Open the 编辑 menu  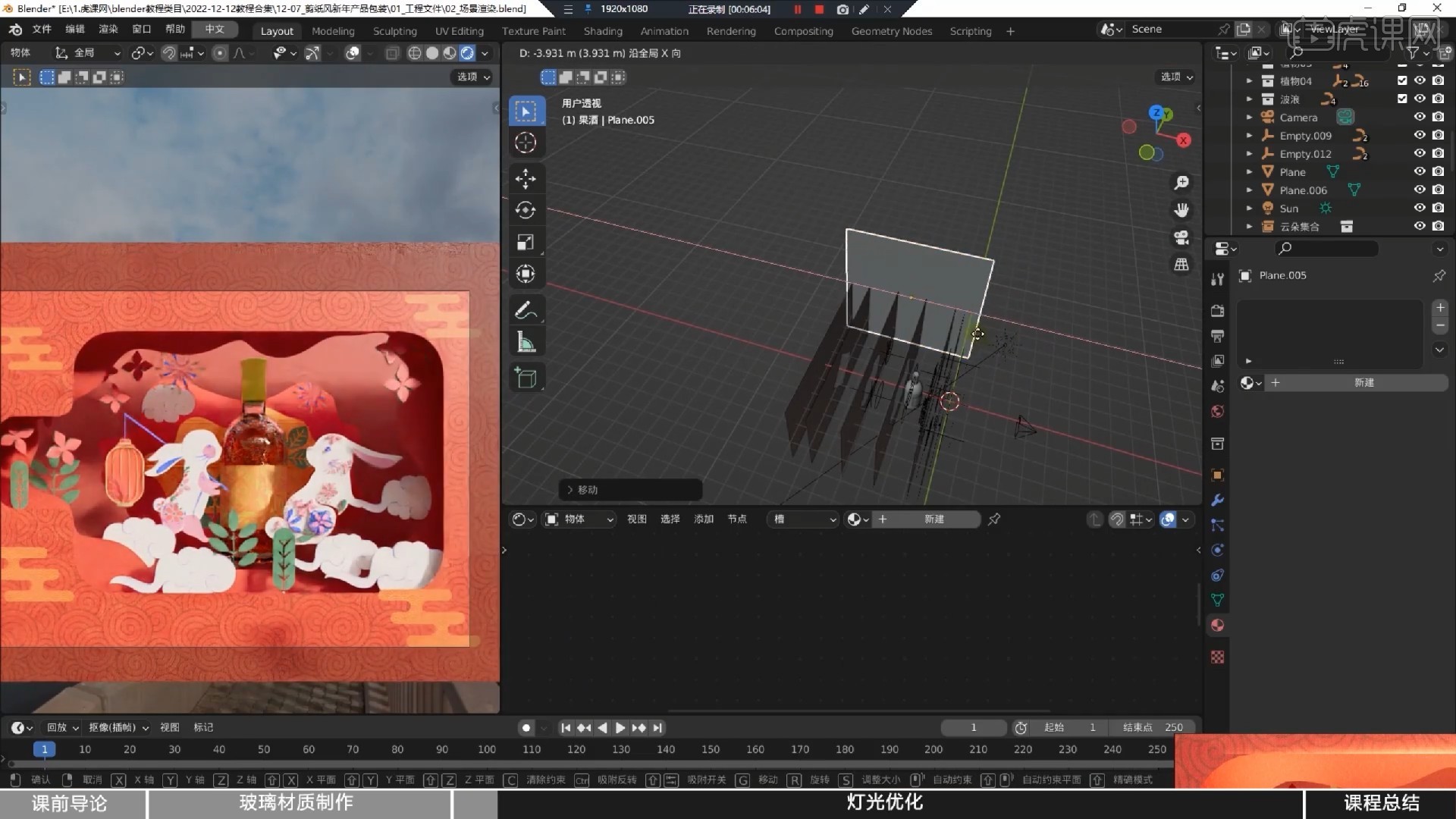coord(75,30)
